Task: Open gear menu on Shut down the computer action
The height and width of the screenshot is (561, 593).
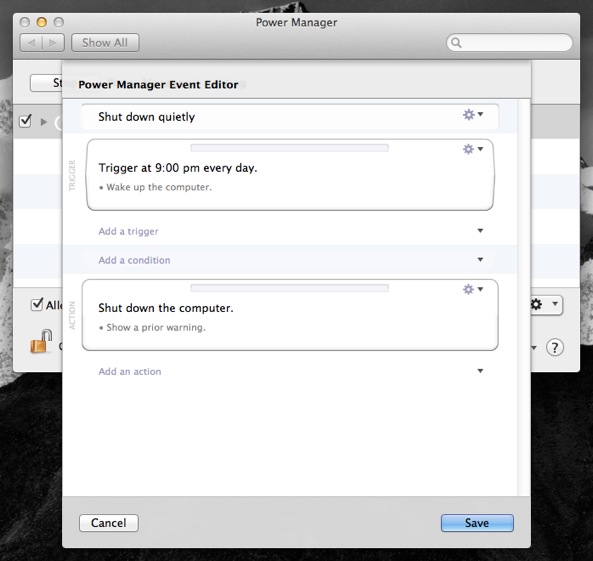Action: click(x=473, y=289)
